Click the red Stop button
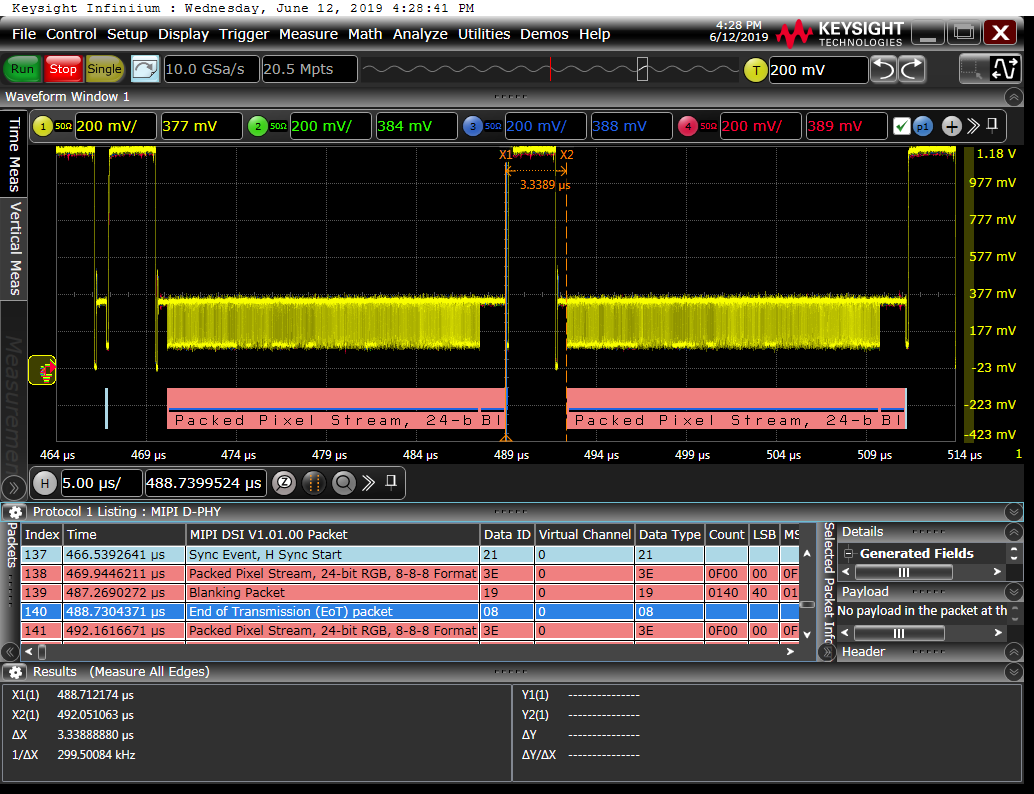 click(63, 69)
